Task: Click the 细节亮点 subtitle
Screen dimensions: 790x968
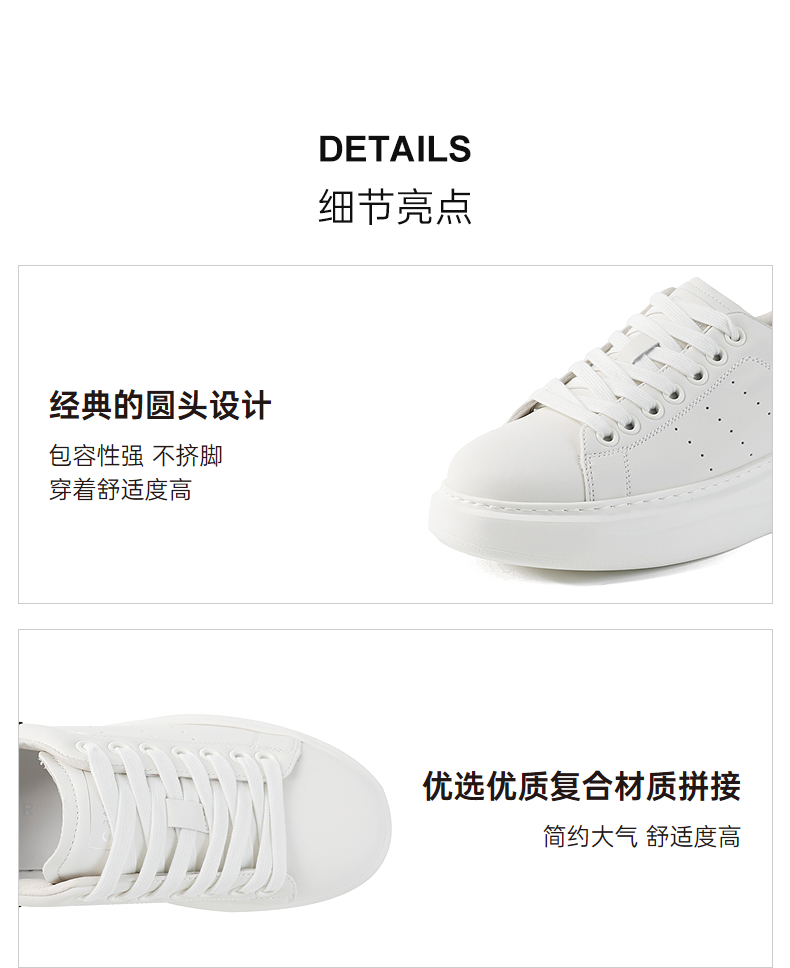Action: pyautogui.click(x=395, y=207)
